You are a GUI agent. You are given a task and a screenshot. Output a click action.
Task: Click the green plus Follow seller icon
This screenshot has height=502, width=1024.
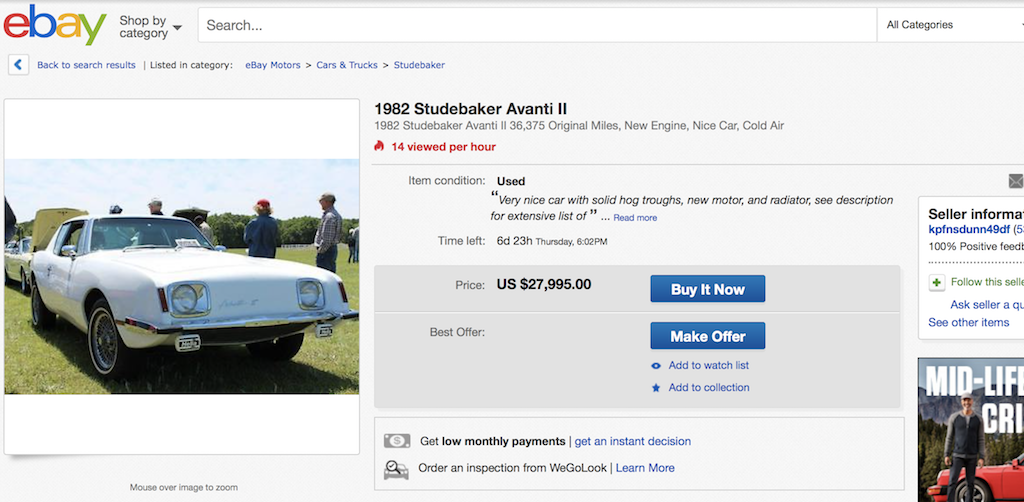pyautogui.click(x=937, y=282)
